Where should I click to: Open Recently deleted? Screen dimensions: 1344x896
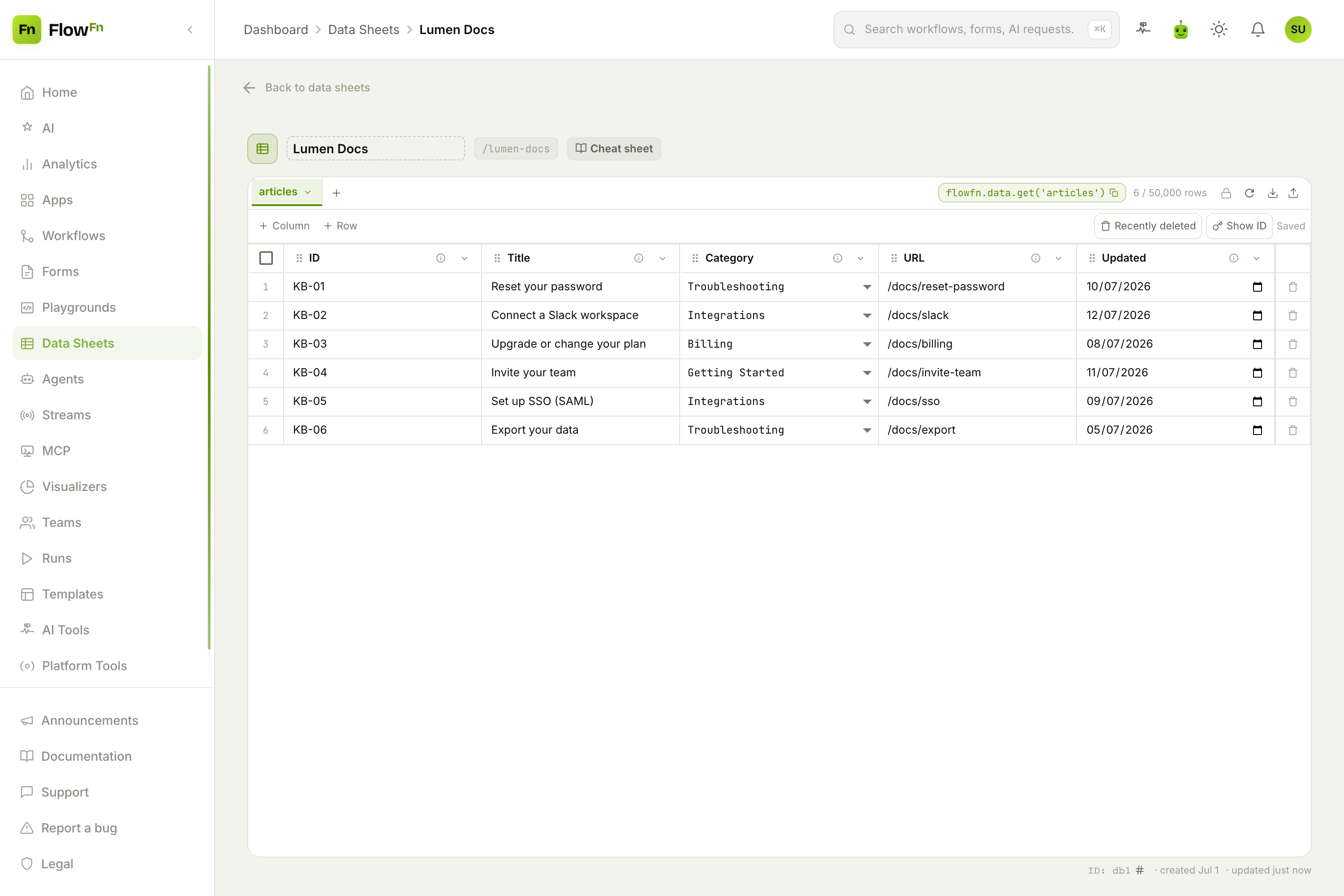1148,226
